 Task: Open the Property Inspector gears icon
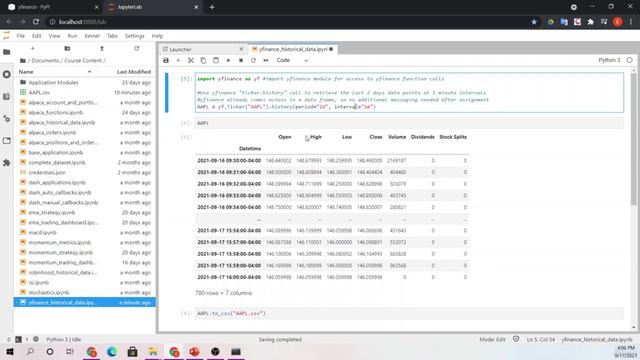tap(7, 119)
